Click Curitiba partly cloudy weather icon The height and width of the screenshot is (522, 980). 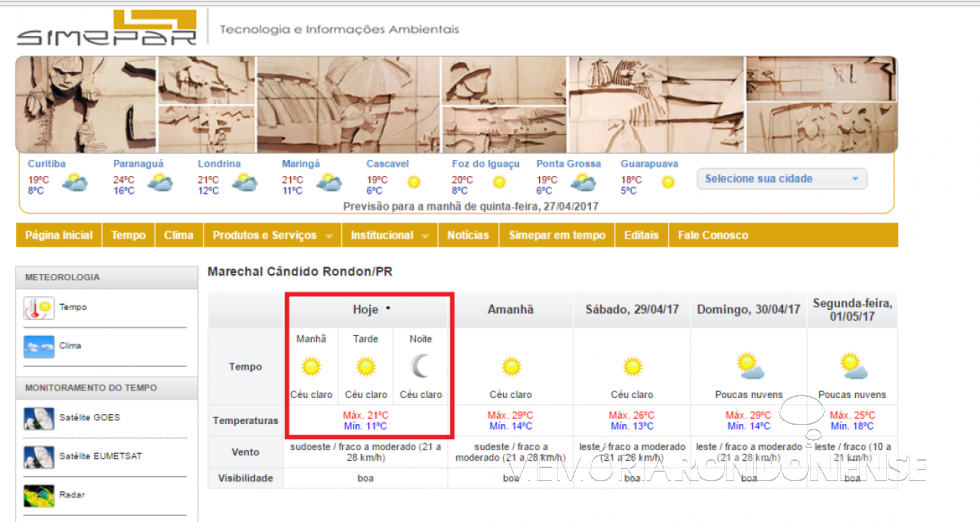[76, 183]
